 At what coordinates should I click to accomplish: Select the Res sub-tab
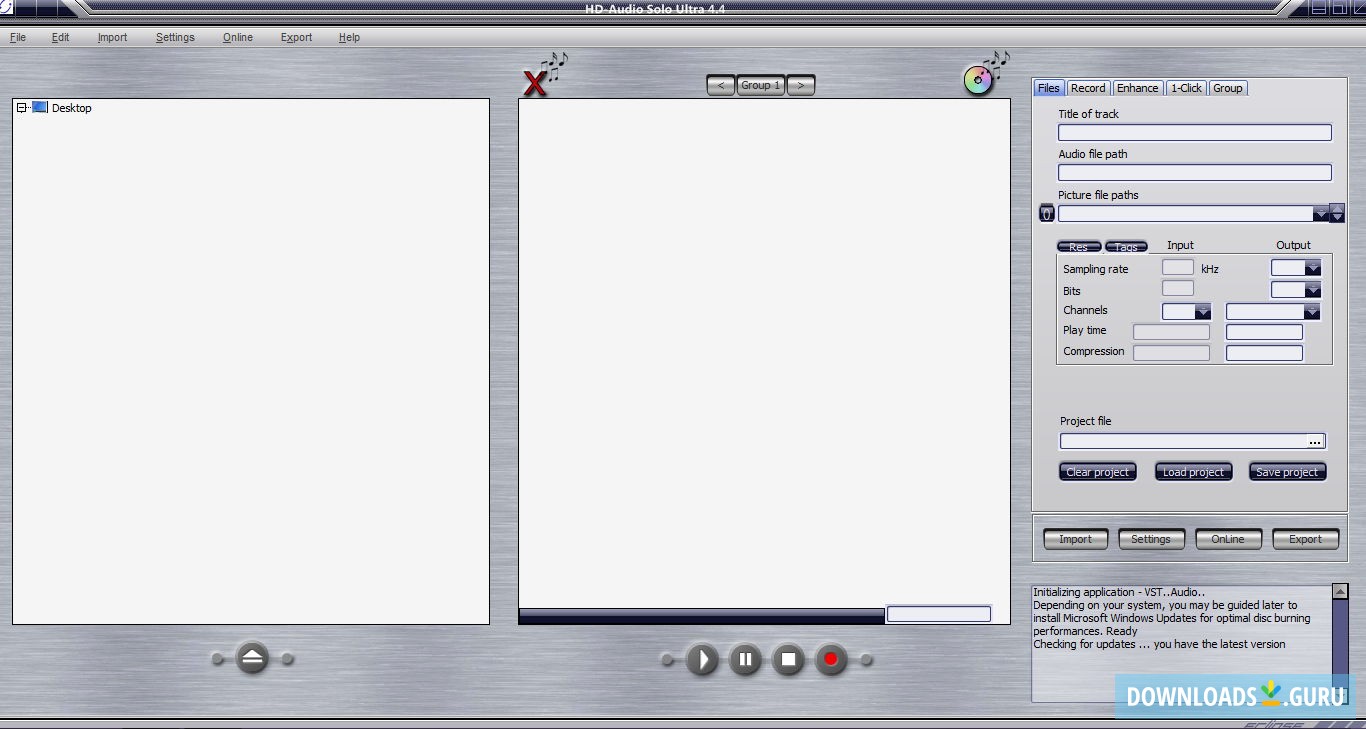pyautogui.click(x=1079, y=247)
